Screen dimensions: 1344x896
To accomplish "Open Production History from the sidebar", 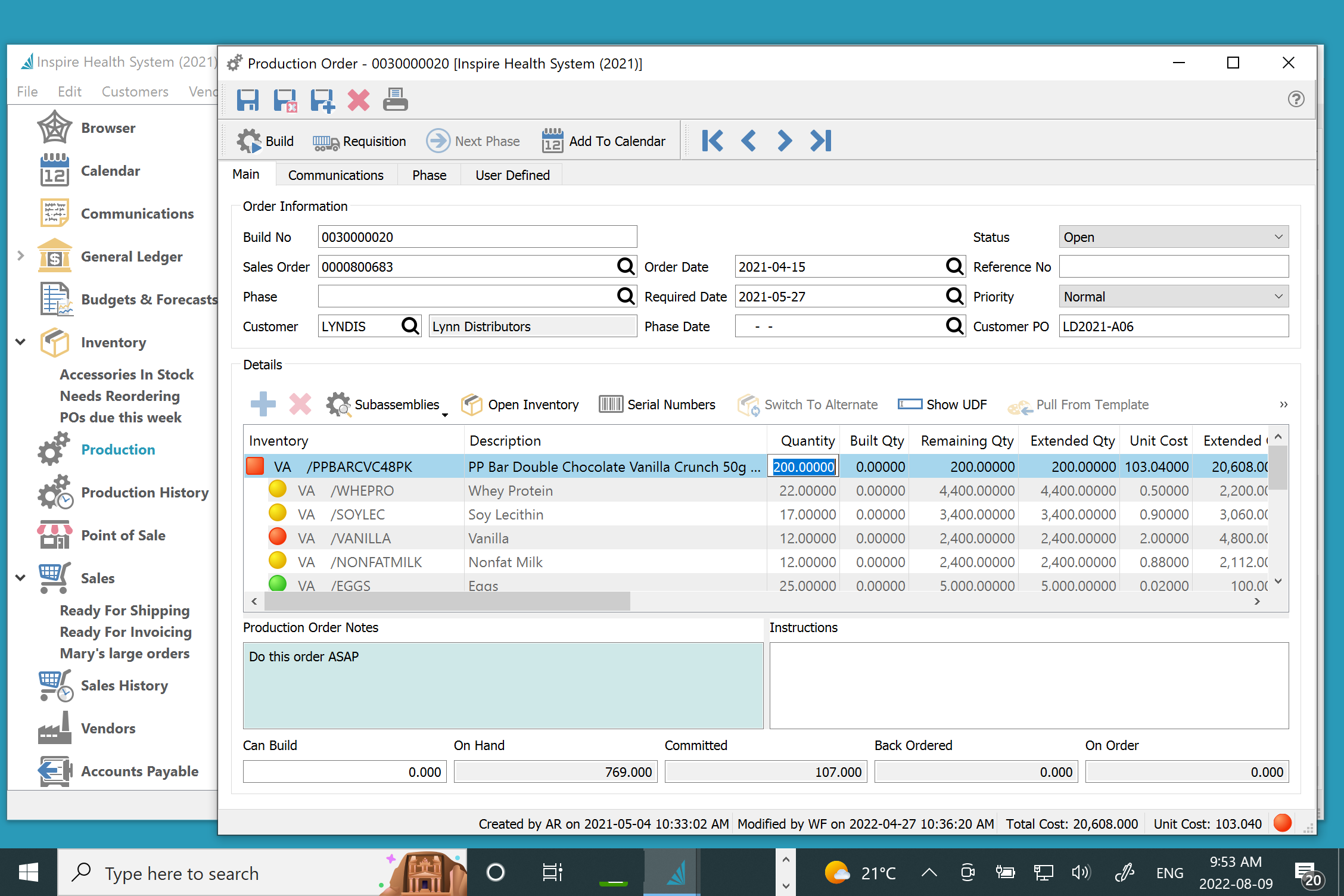I will 145,493.
